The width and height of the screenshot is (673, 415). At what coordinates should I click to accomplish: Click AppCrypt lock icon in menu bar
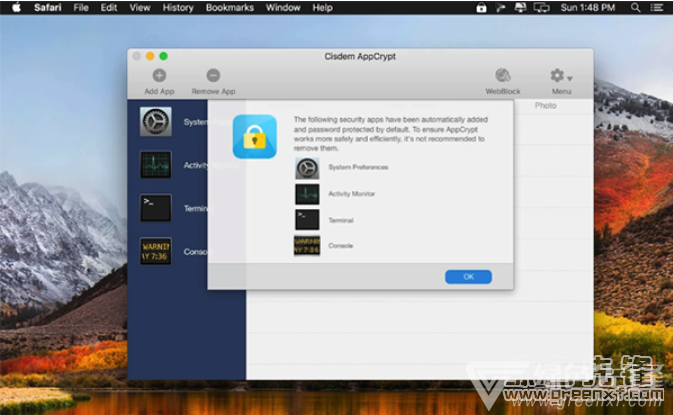click(x=481, y=7)
